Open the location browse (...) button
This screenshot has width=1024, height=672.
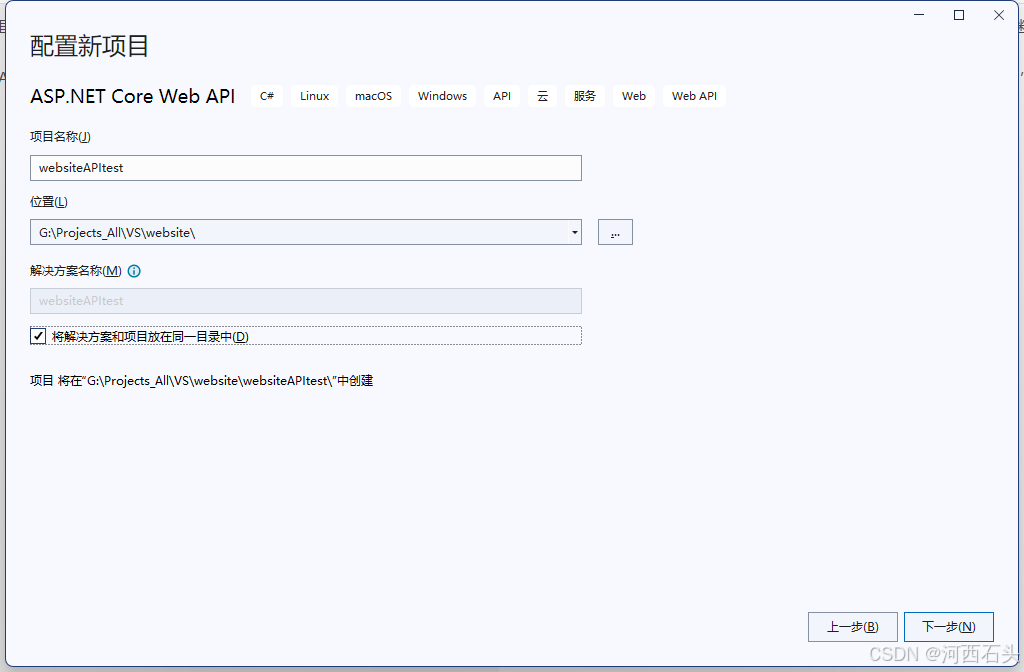click(x=615, y=232)
